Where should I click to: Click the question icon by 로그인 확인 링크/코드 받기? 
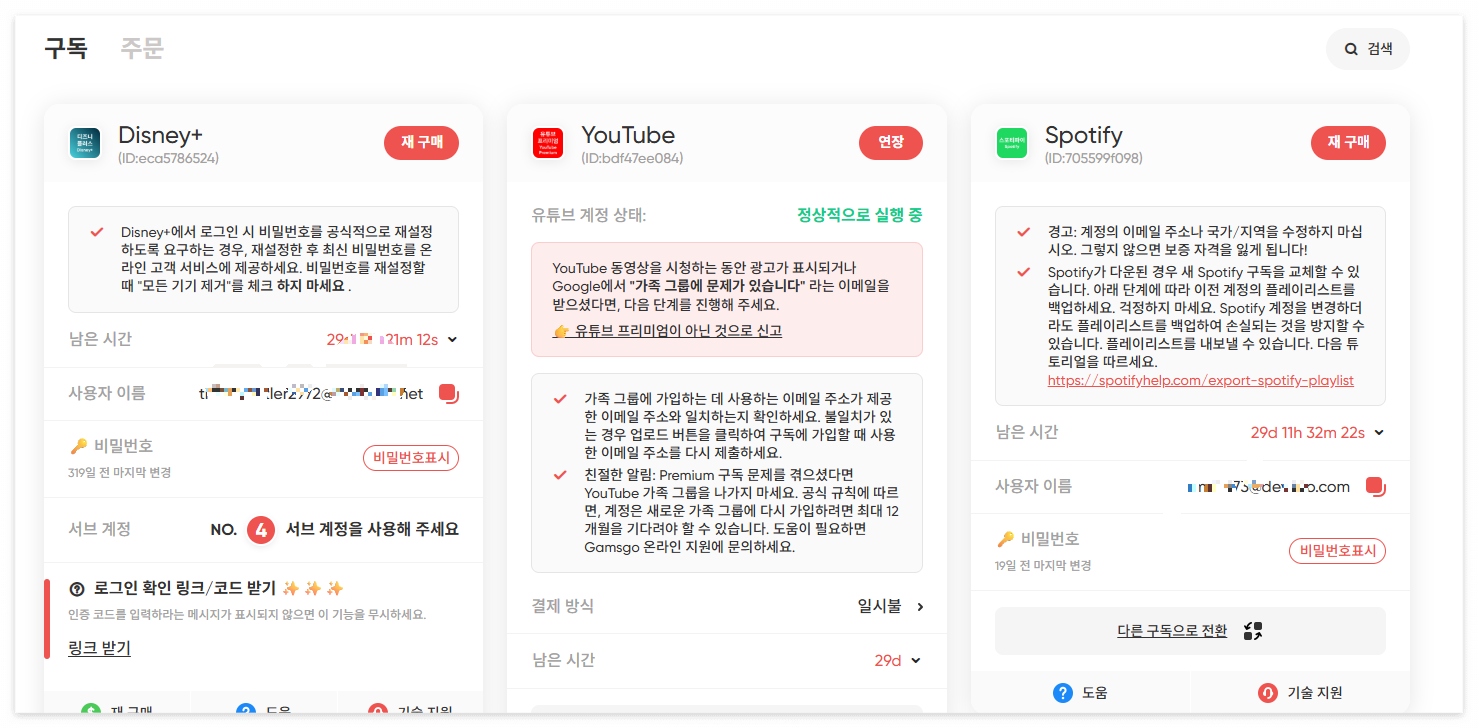[x=77, y=588]
